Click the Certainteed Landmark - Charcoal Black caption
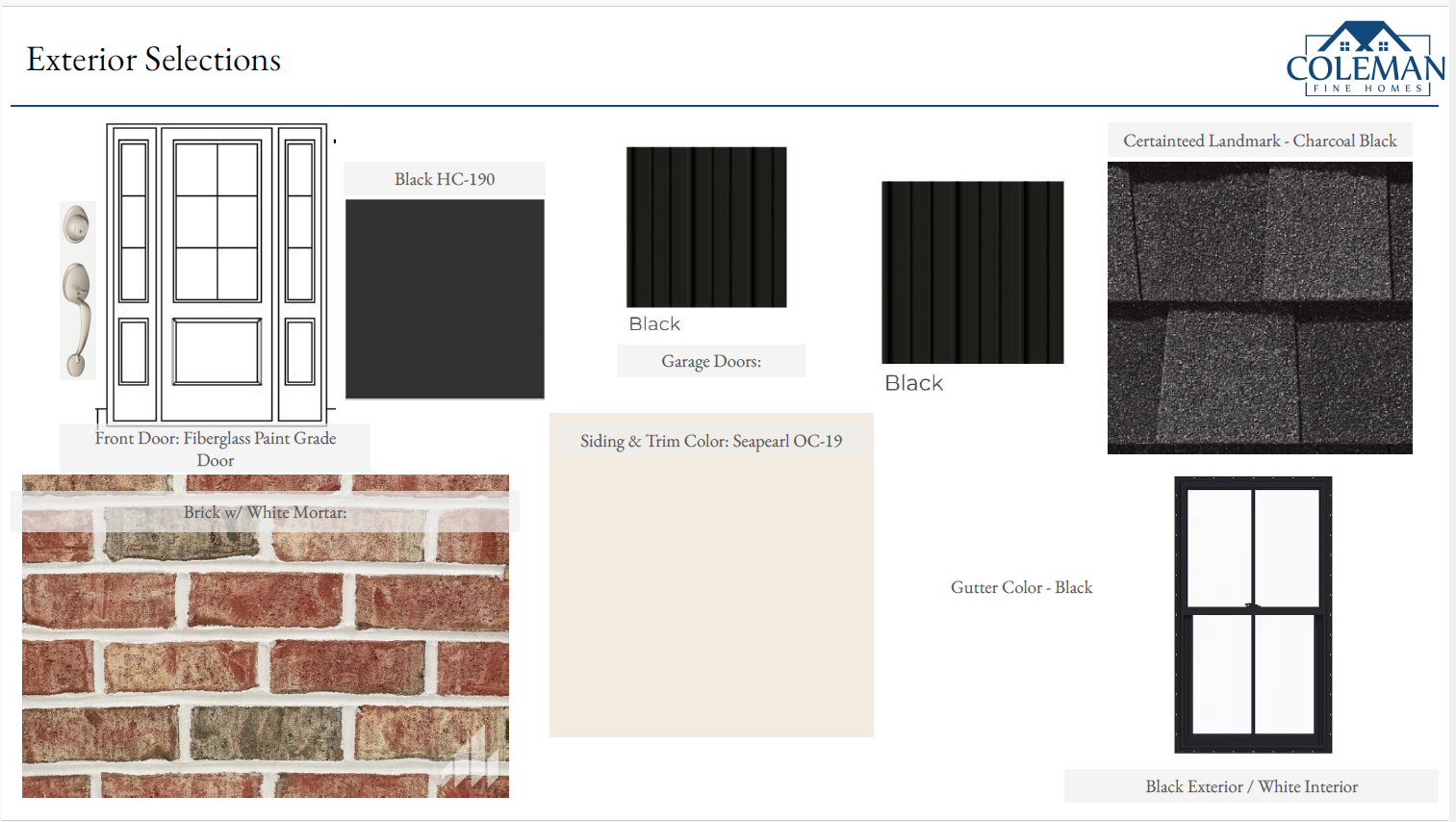1456x822 pixels. point(1260,141)
